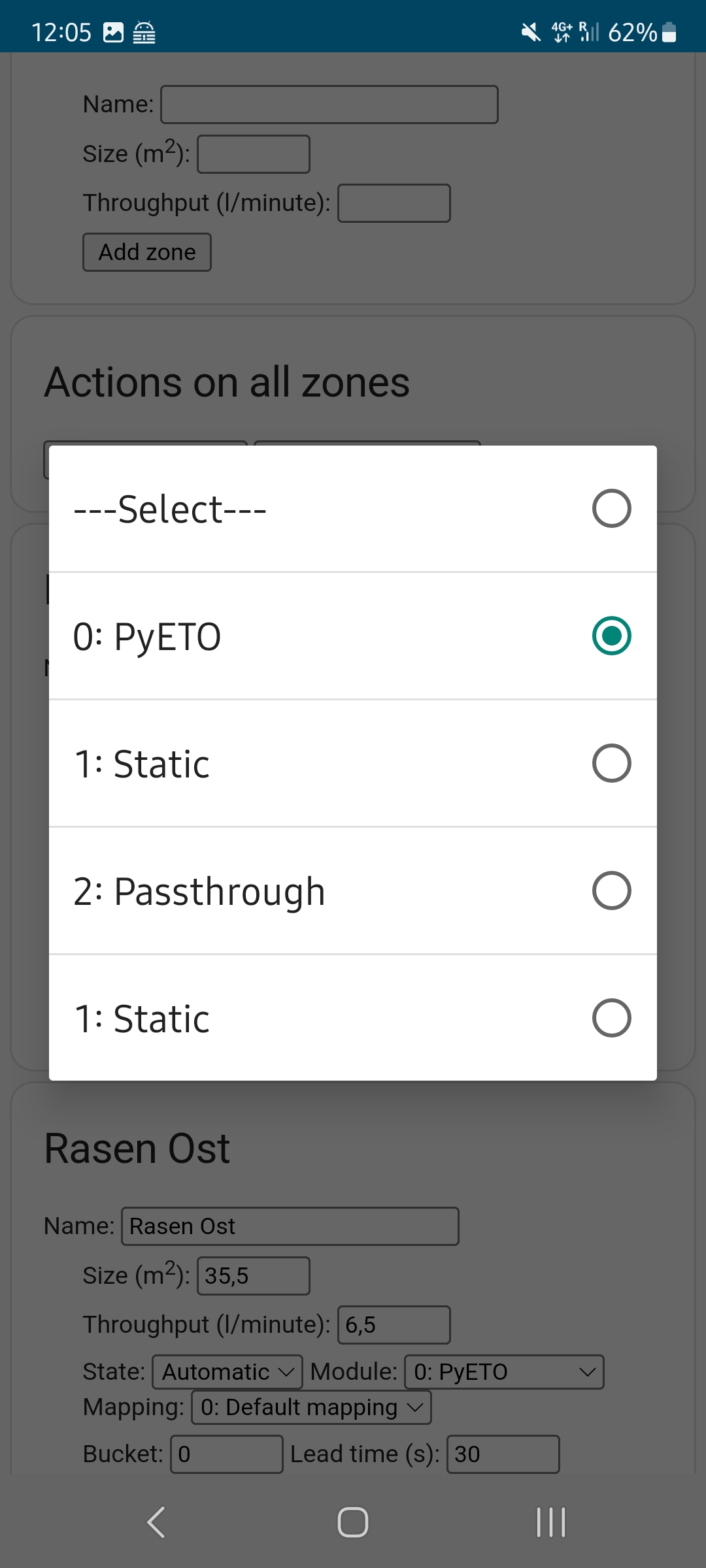Open the Module dropdown showing 0: PyETO
This screenshot has width=706, height=1568.
[505, 1371]
